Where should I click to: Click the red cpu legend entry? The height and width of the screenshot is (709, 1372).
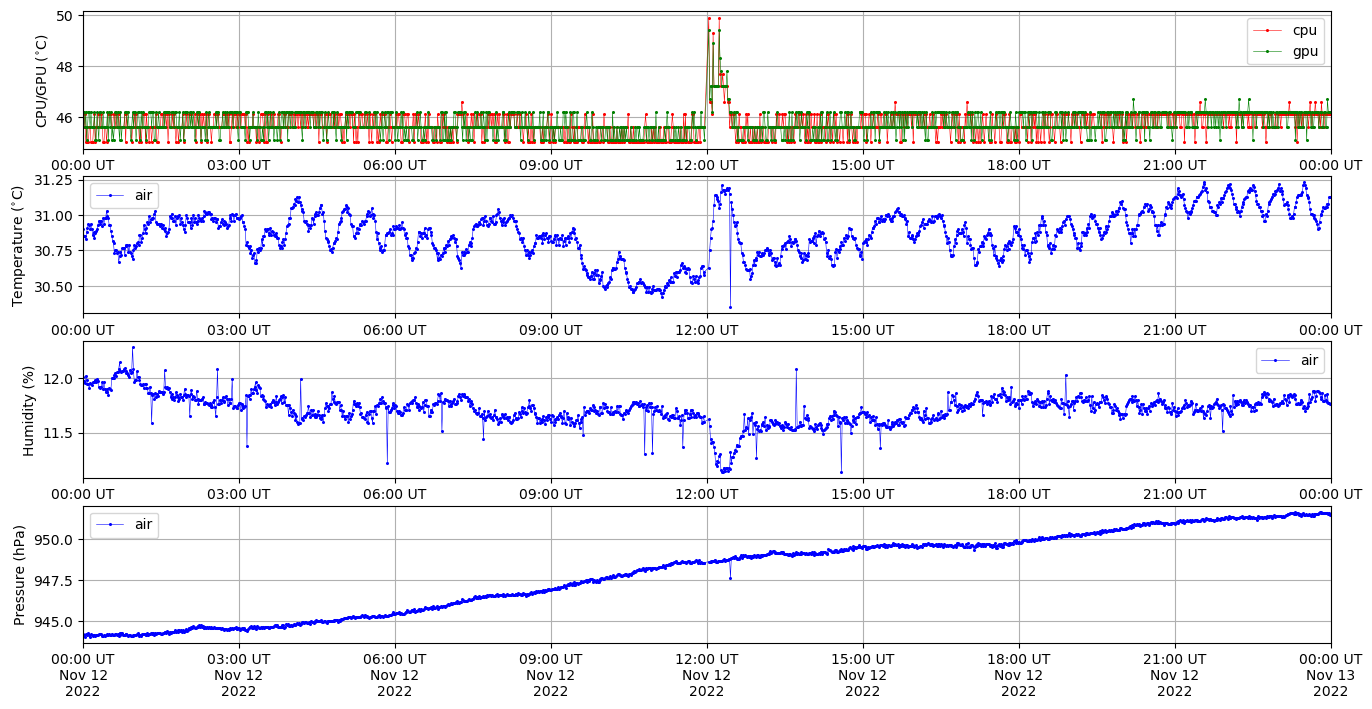click(1285, 31)
